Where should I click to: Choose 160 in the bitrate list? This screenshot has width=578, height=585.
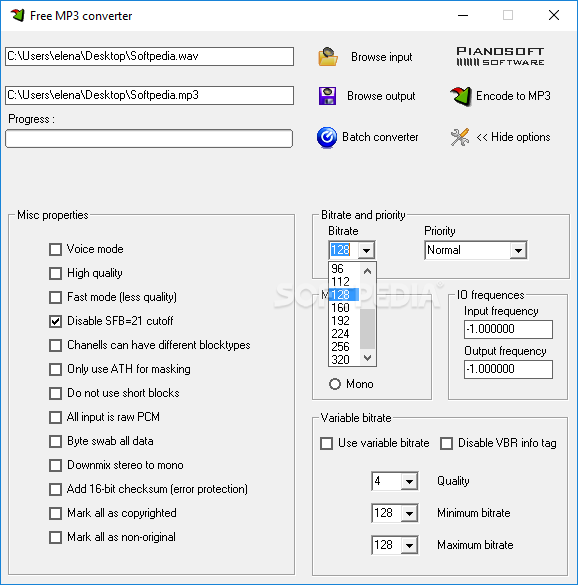(344, 308)
